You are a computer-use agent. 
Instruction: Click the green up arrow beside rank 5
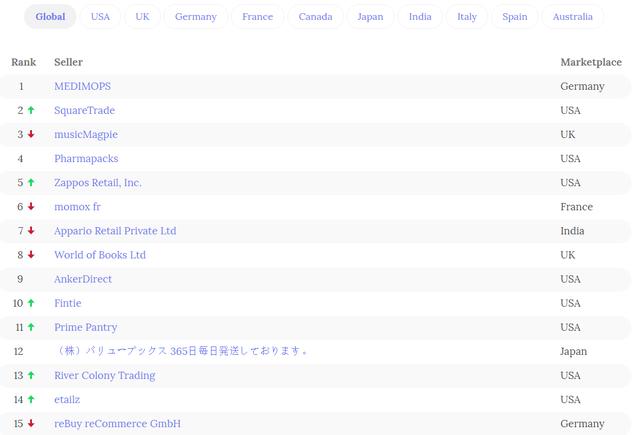coord(31,182)
